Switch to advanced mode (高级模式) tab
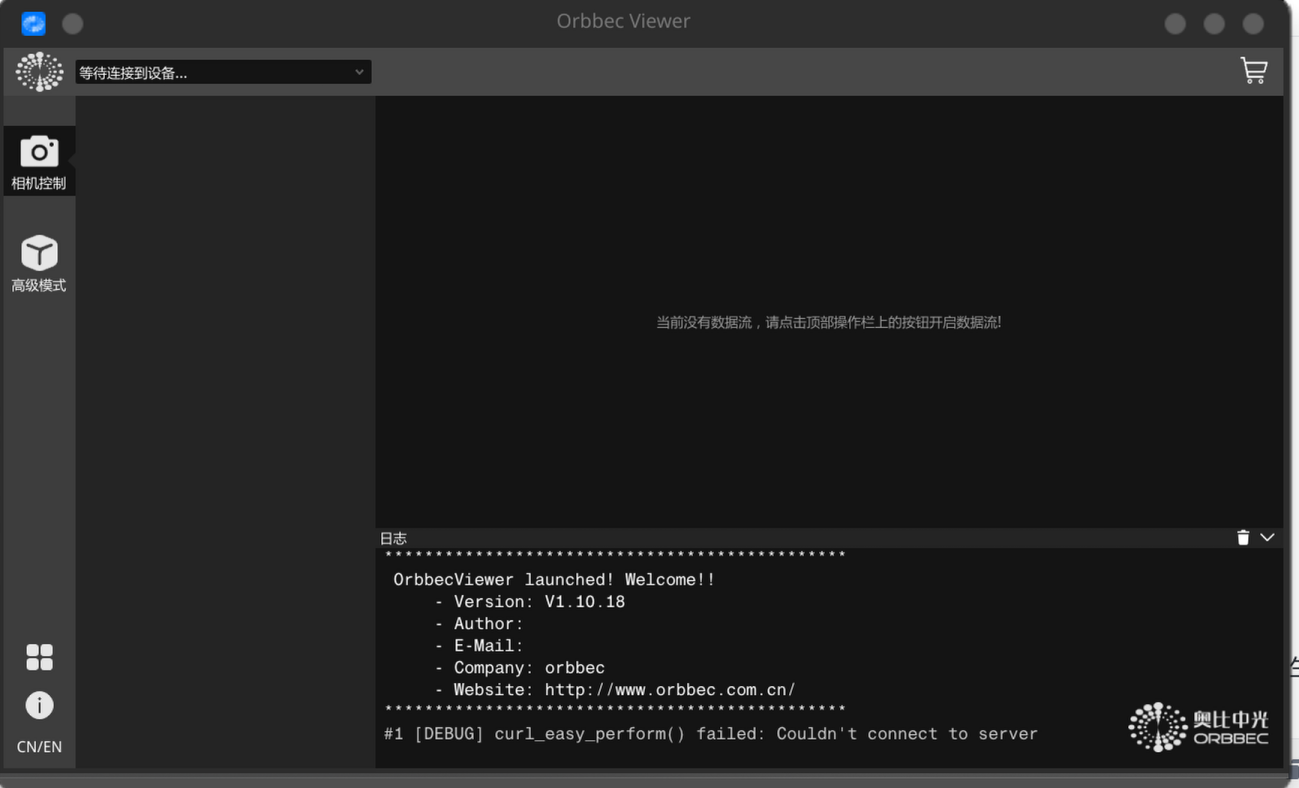The width and height of the screenshot is (1299, 788). point(39,264)
